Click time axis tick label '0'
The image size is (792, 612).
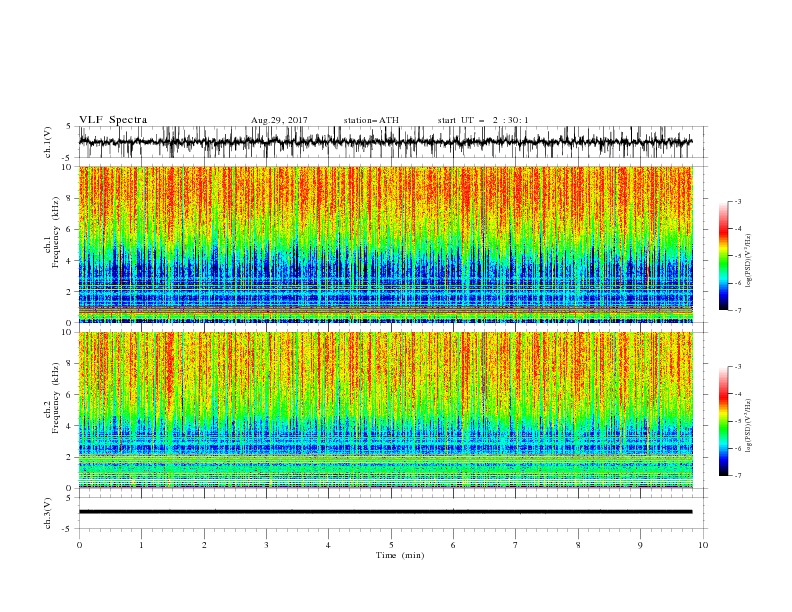79,545
